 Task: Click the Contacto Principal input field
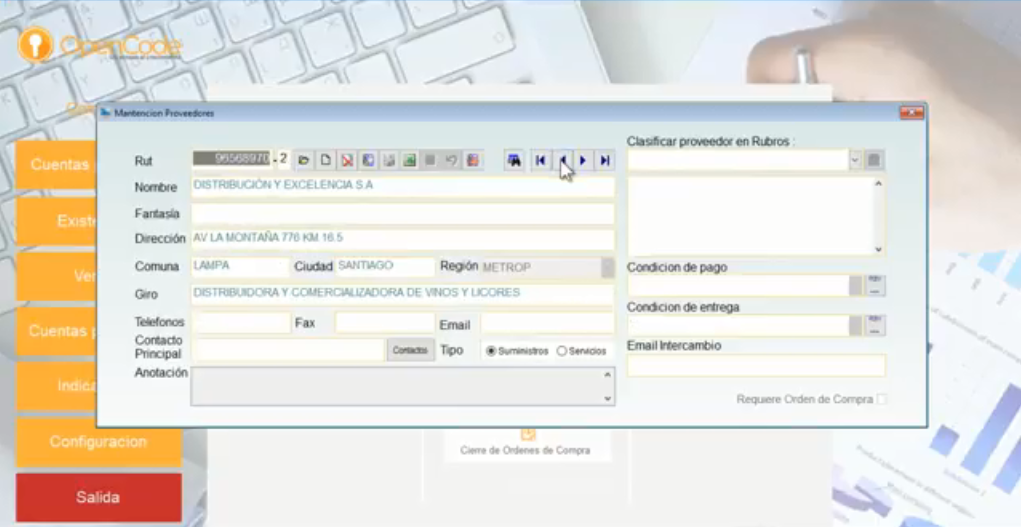(288, 350)
